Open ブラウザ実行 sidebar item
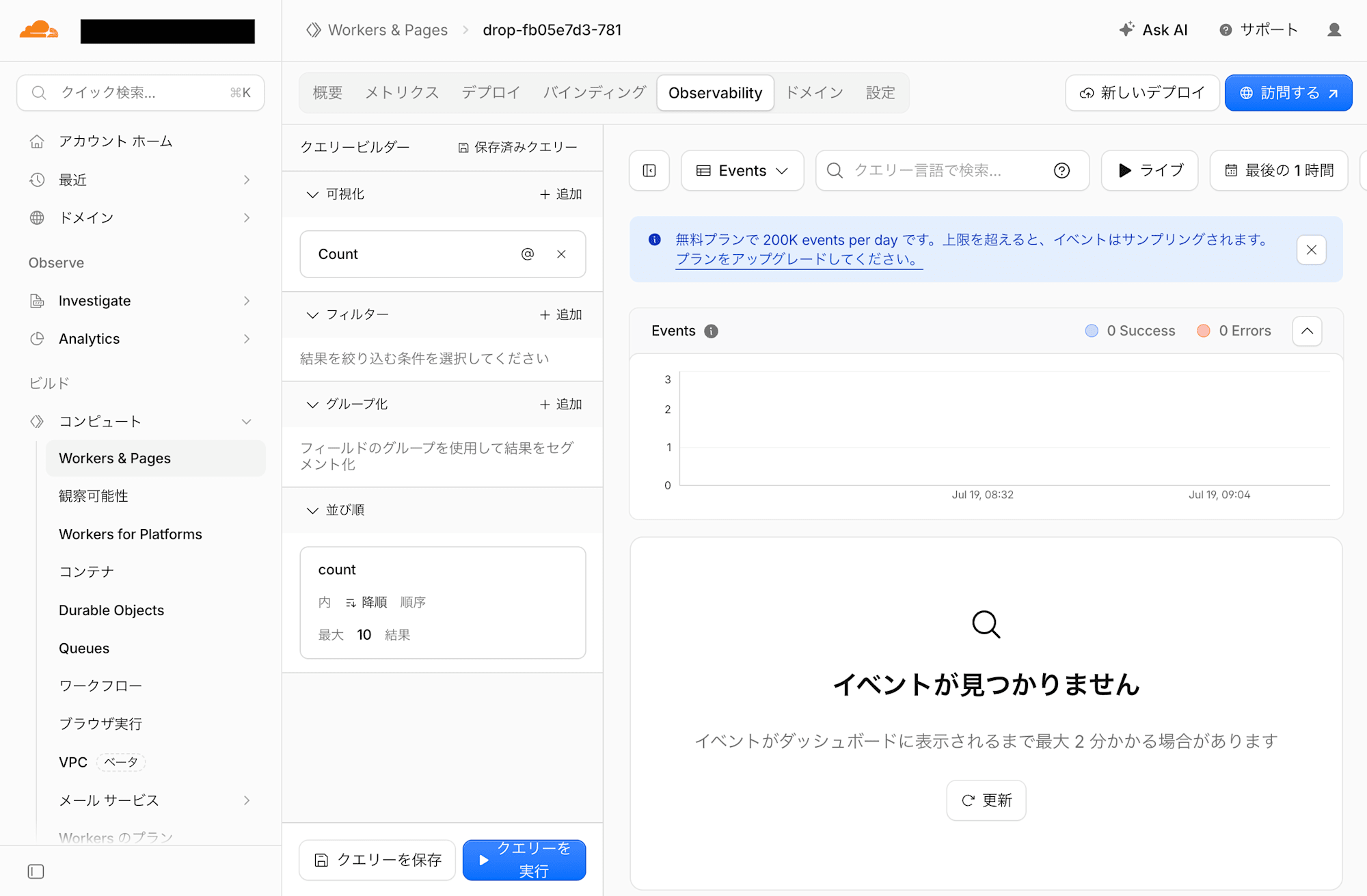1367x896 pixels. [100, 724]
